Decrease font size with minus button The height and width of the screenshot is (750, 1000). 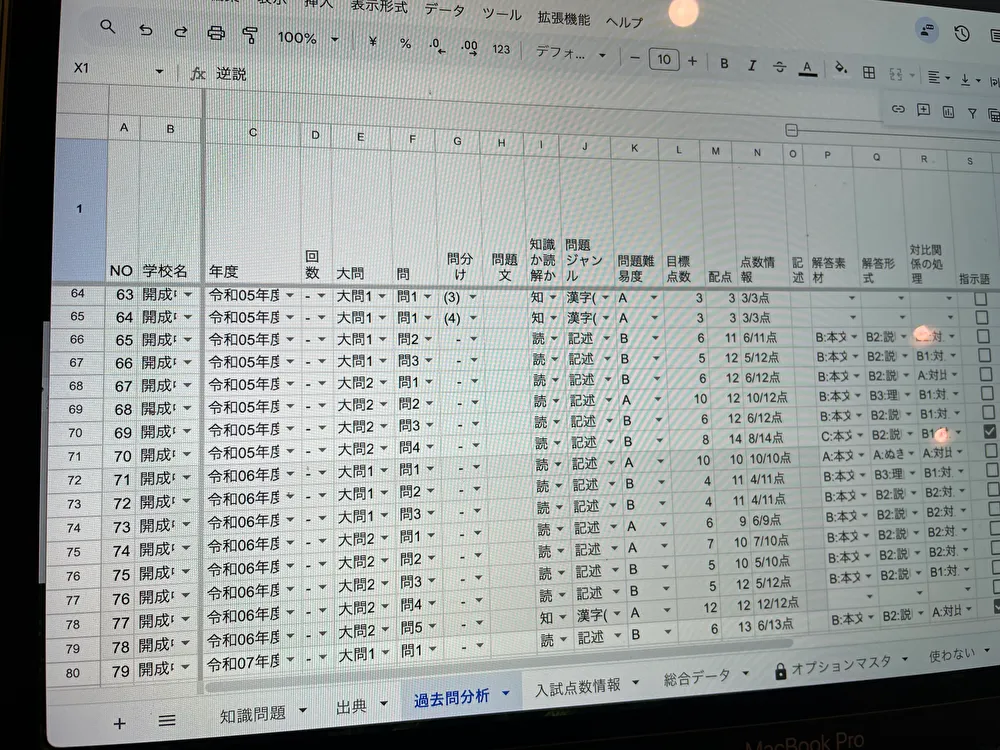click(x=635, y=57)
